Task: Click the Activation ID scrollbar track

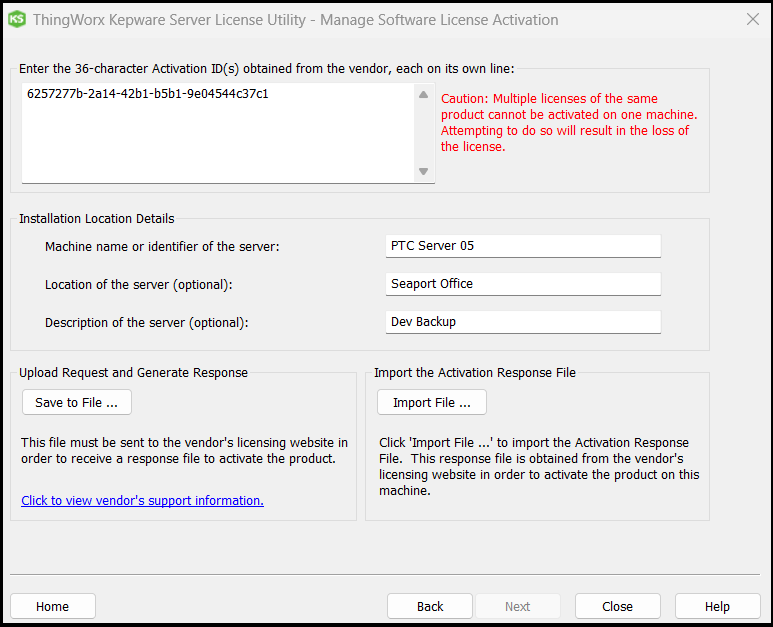Action: 423,133
